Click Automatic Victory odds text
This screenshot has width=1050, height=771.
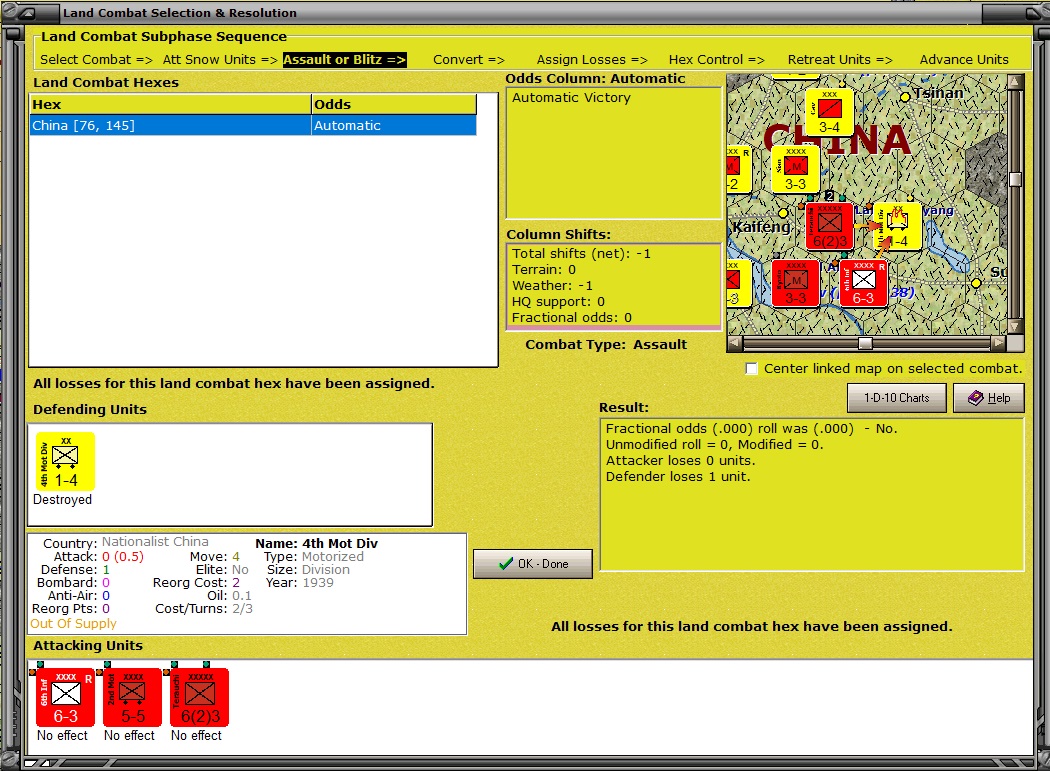pyautogui.click(x=571, y=98)
